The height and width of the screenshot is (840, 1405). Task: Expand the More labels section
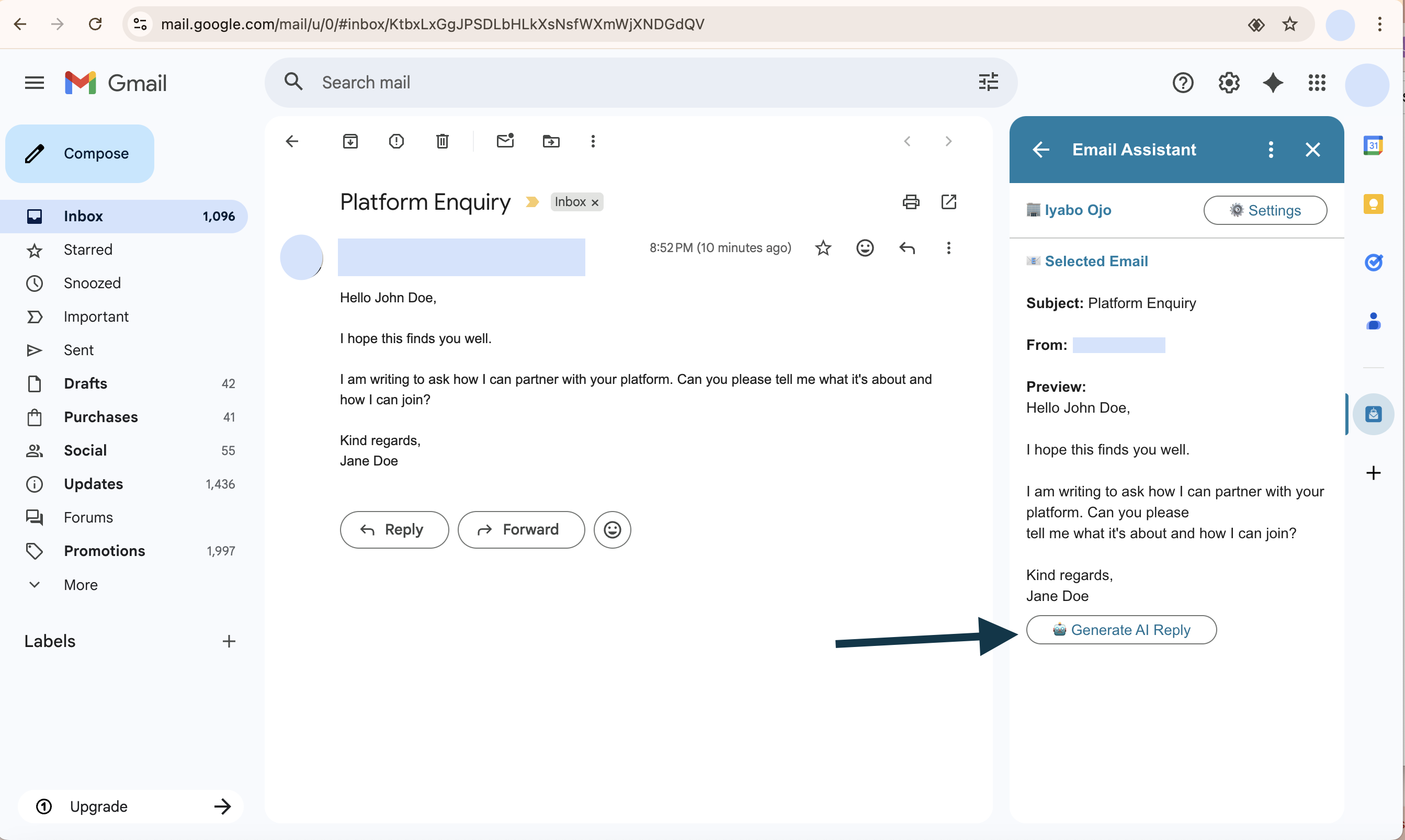pos(81,585)
